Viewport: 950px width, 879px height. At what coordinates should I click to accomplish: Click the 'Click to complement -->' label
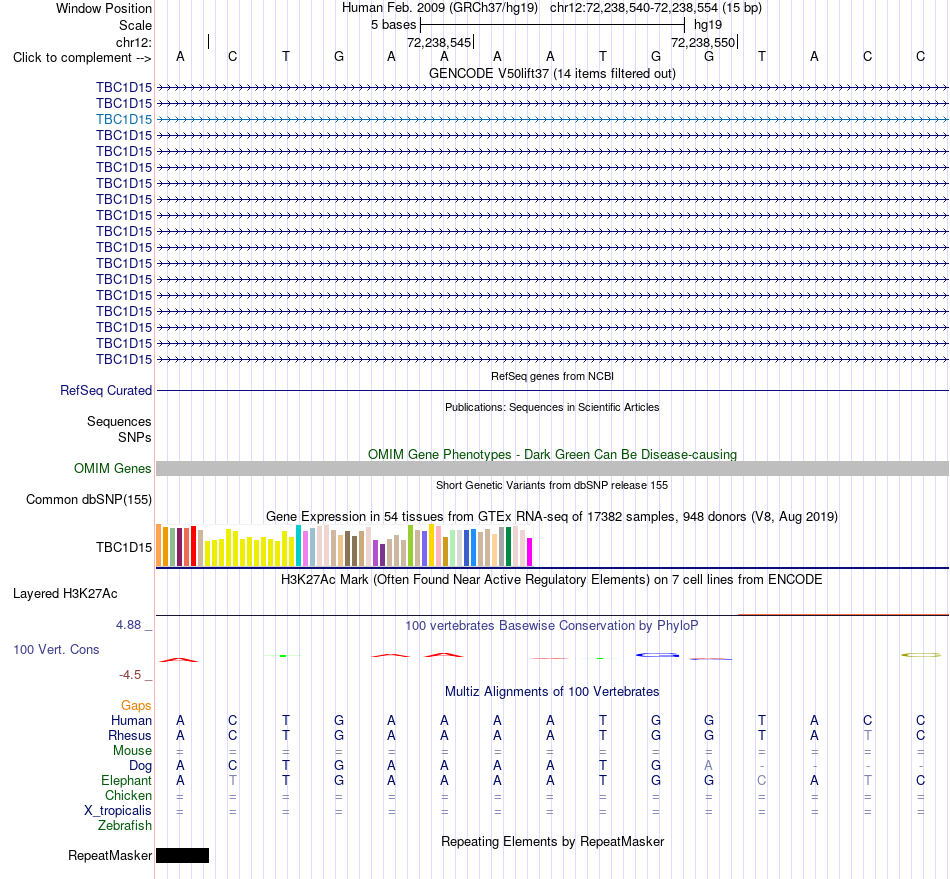82,58
